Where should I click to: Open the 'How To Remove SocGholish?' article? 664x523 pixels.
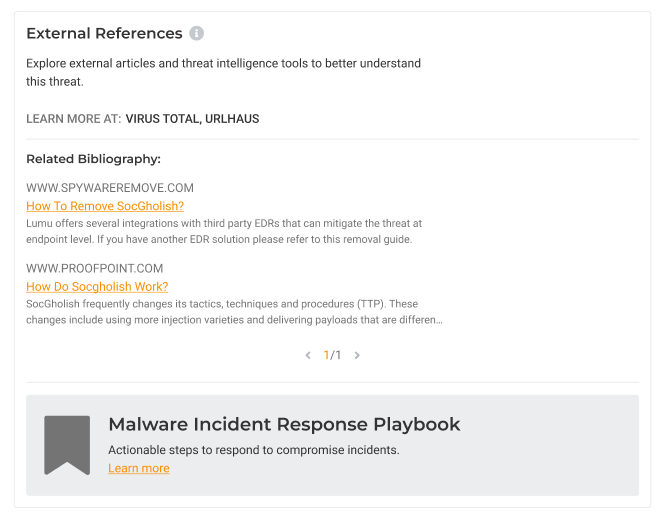(x=105, y=206)
